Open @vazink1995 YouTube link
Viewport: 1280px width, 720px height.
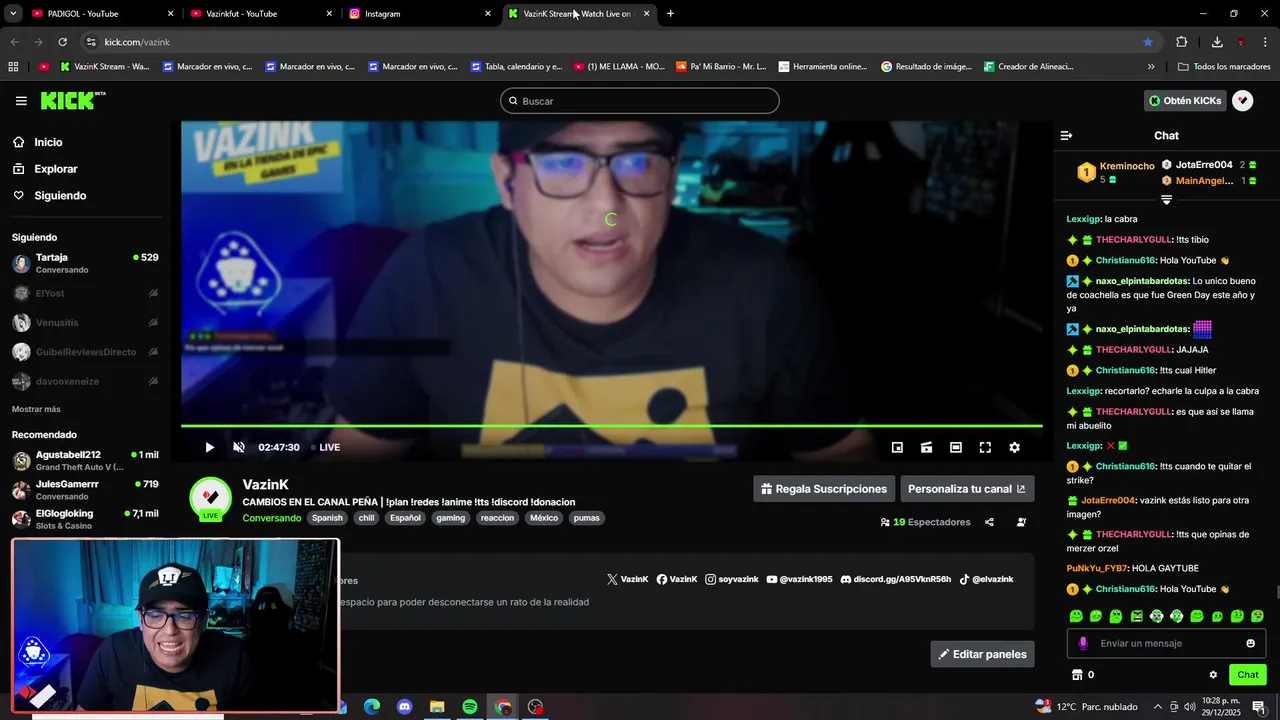[799, 579]
